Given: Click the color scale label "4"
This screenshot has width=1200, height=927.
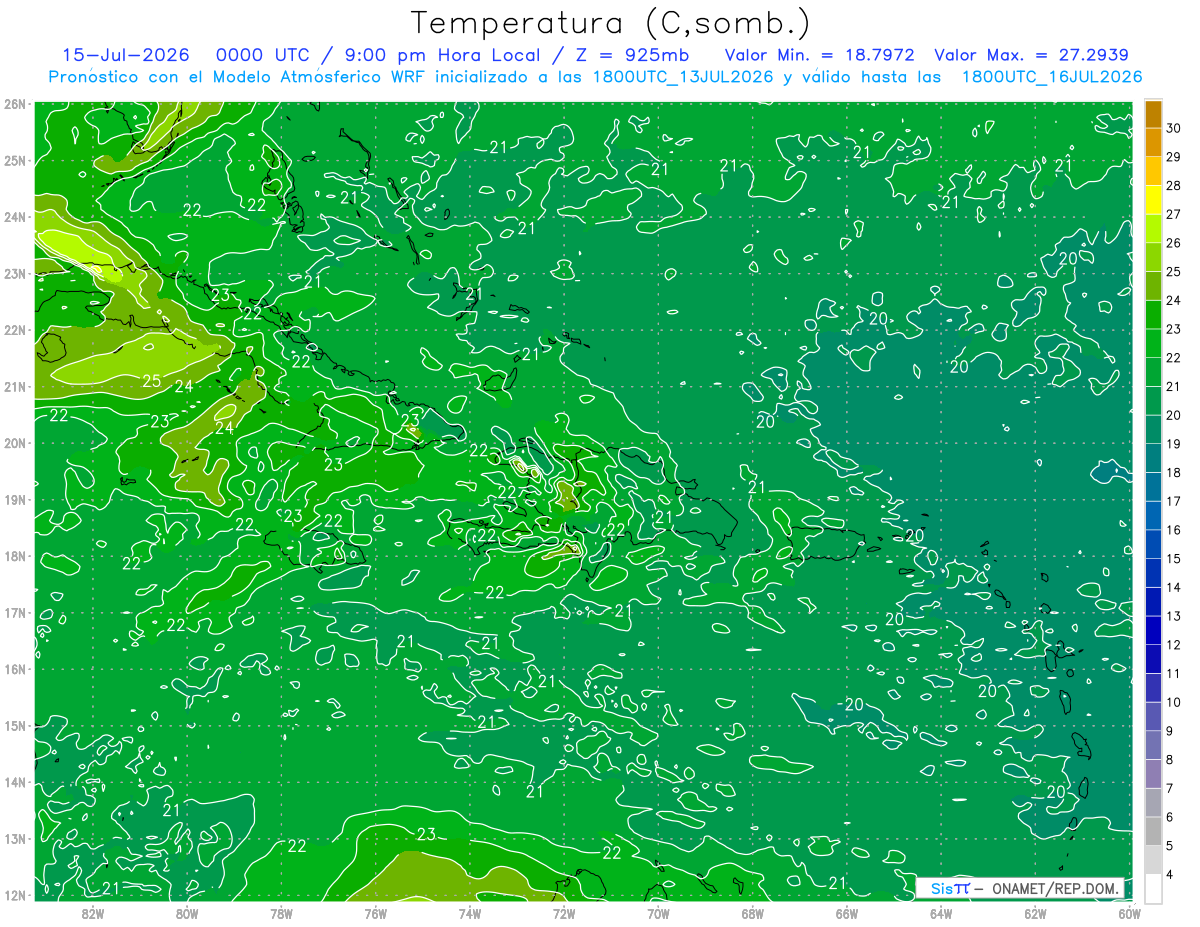Looking at the screenshot, I should coord(1170,874).
